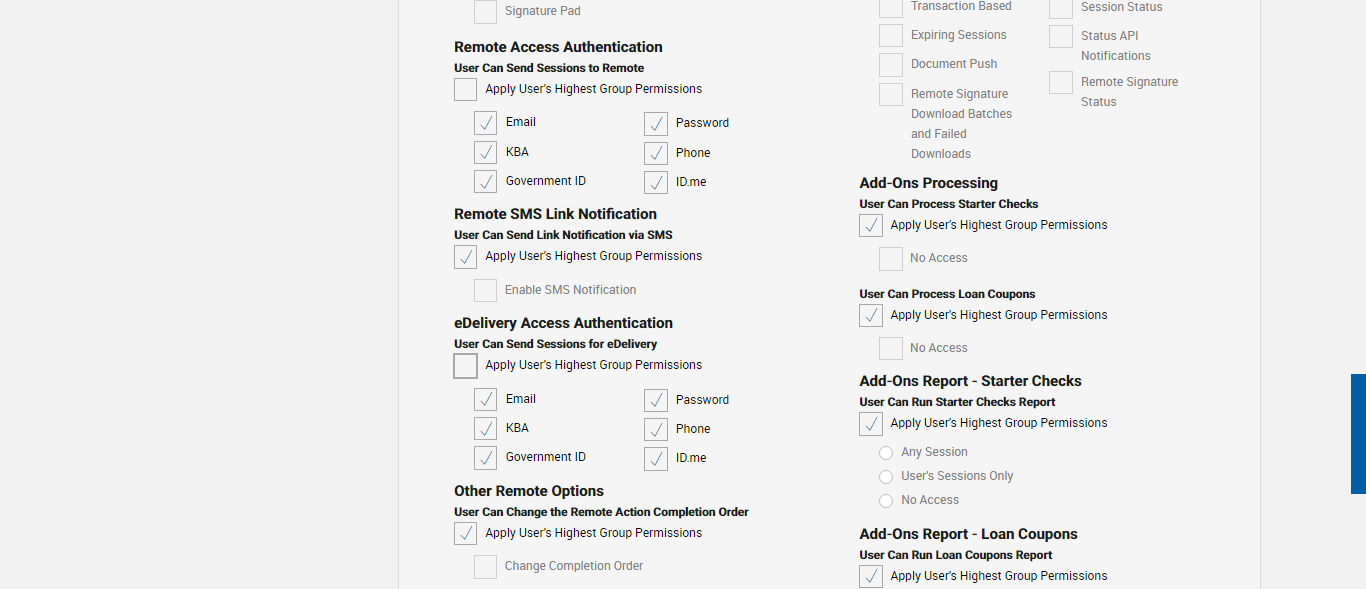Check the Signature Pad checkbox
Screen dimensions: 1366x589
[x=486, y=12]
